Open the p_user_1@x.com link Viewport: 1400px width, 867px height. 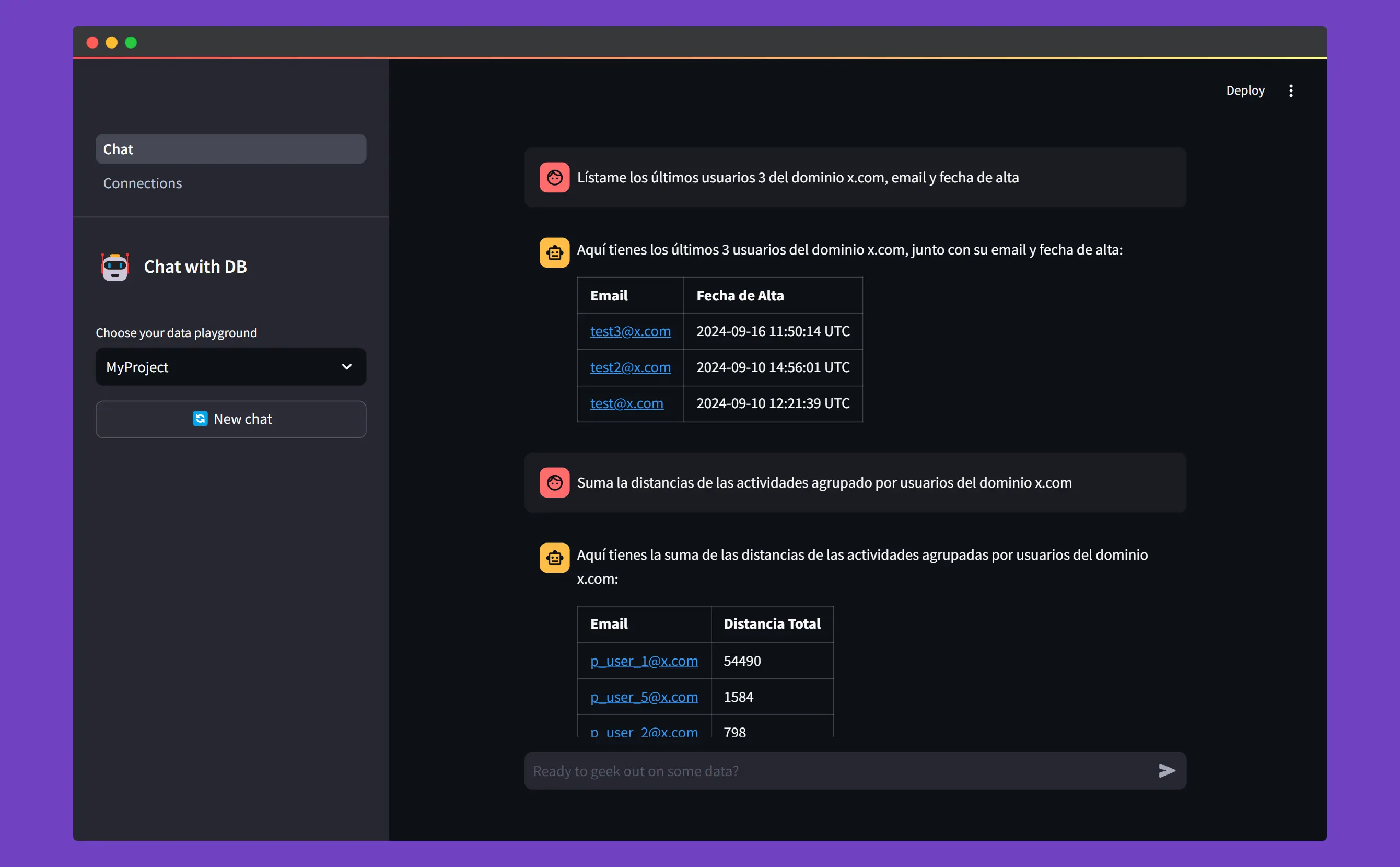tap(644, 661)
